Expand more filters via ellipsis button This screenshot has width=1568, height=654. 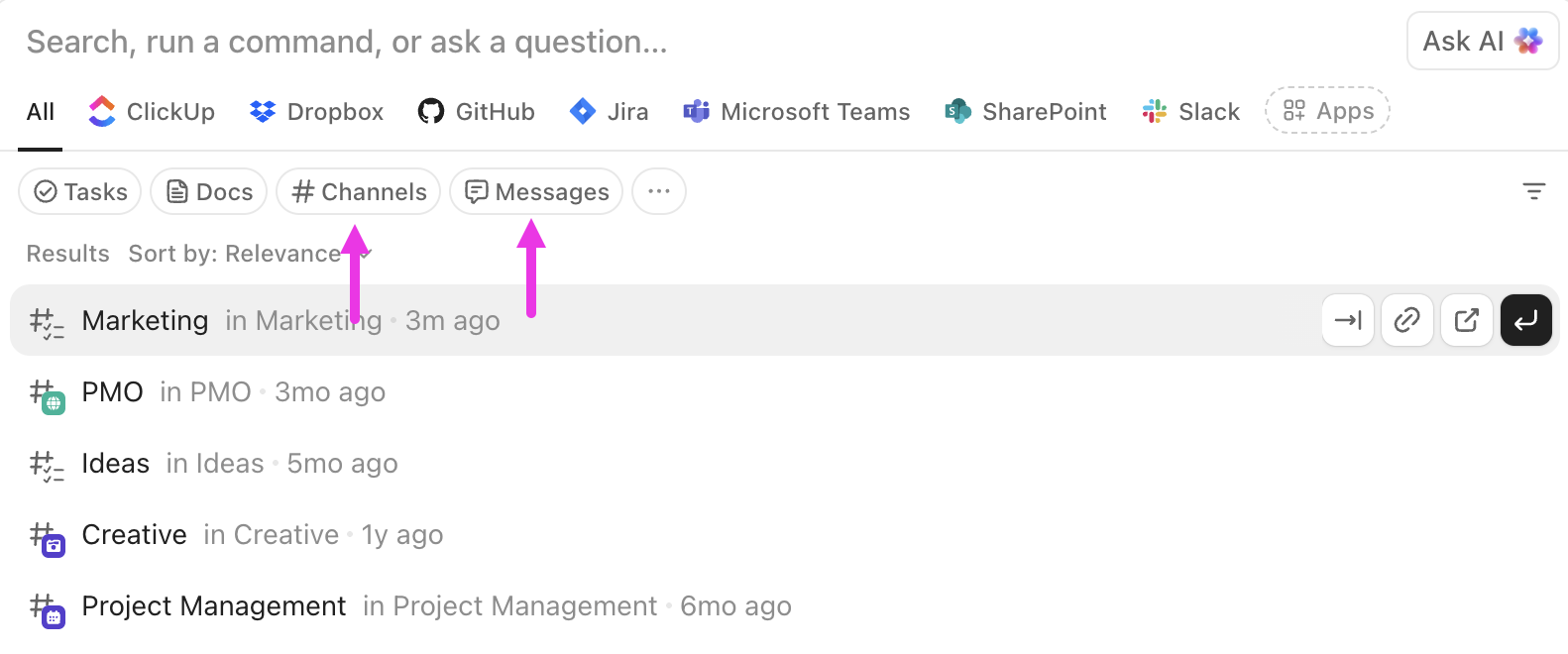[658, 191]
